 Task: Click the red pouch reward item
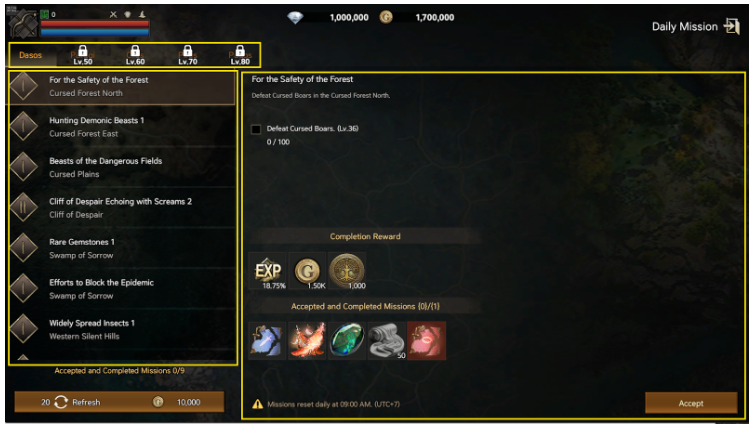[427, 341]
